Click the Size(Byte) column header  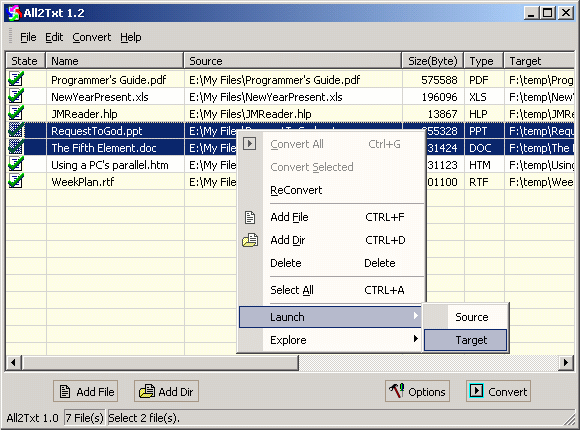click(x=433, y=61)
